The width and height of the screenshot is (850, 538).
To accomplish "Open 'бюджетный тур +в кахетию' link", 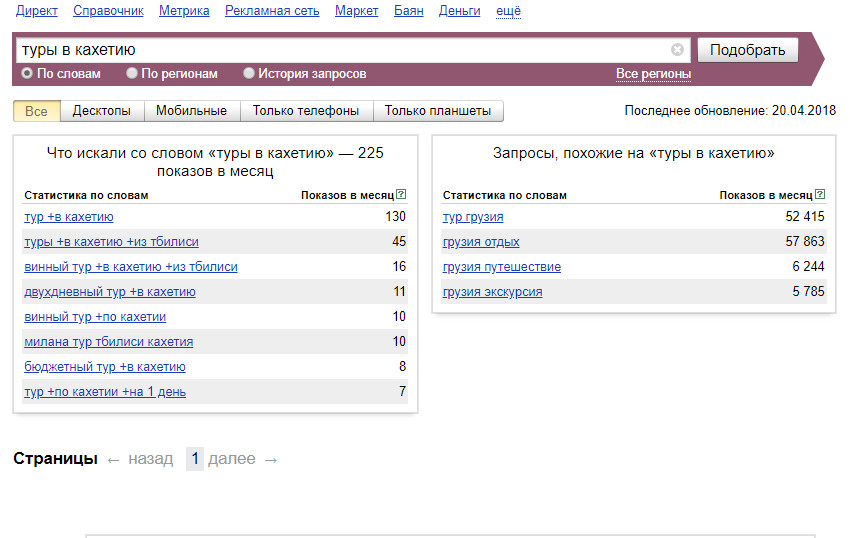I will click(105, 367).
